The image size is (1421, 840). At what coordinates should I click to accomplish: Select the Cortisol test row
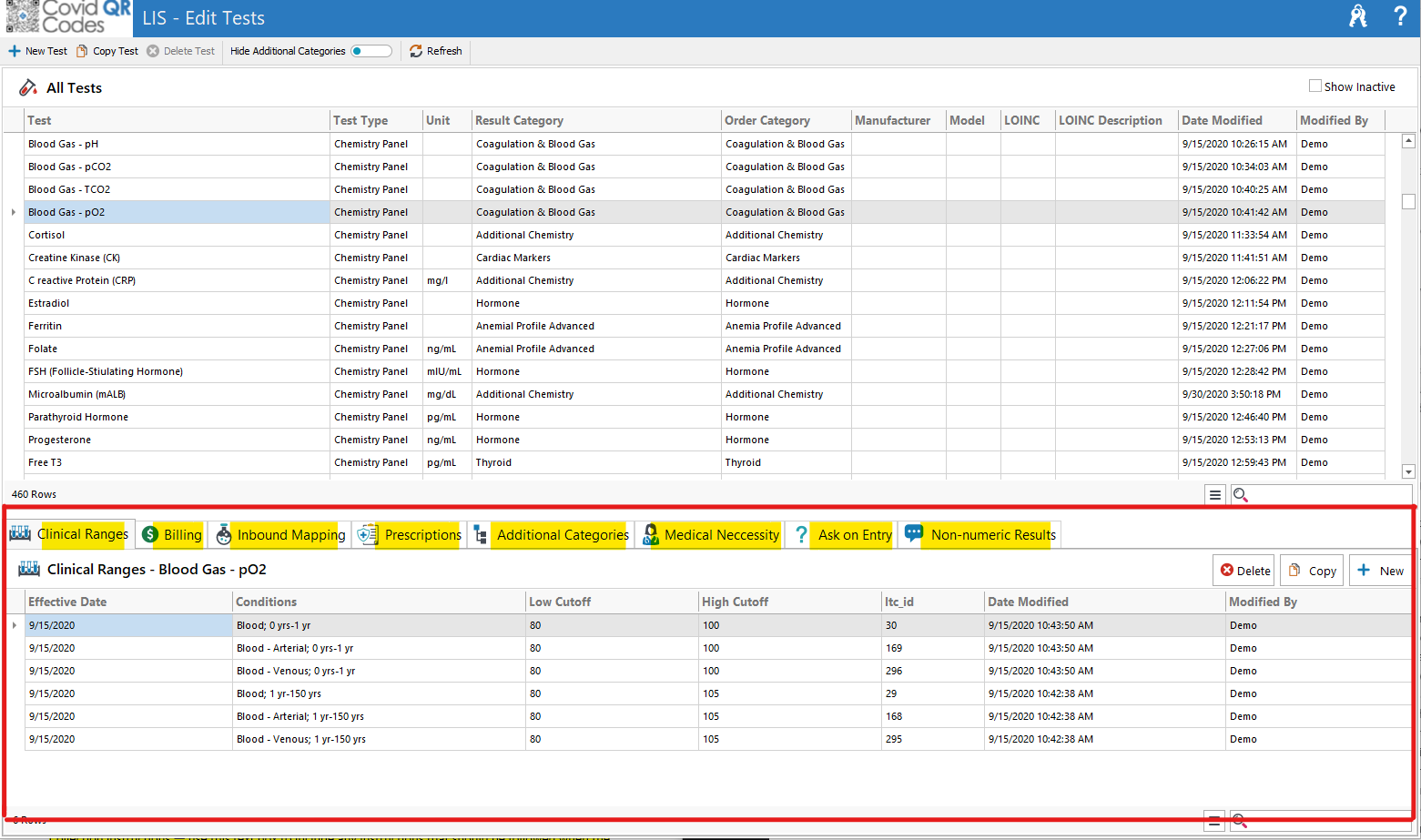[705, 235]
